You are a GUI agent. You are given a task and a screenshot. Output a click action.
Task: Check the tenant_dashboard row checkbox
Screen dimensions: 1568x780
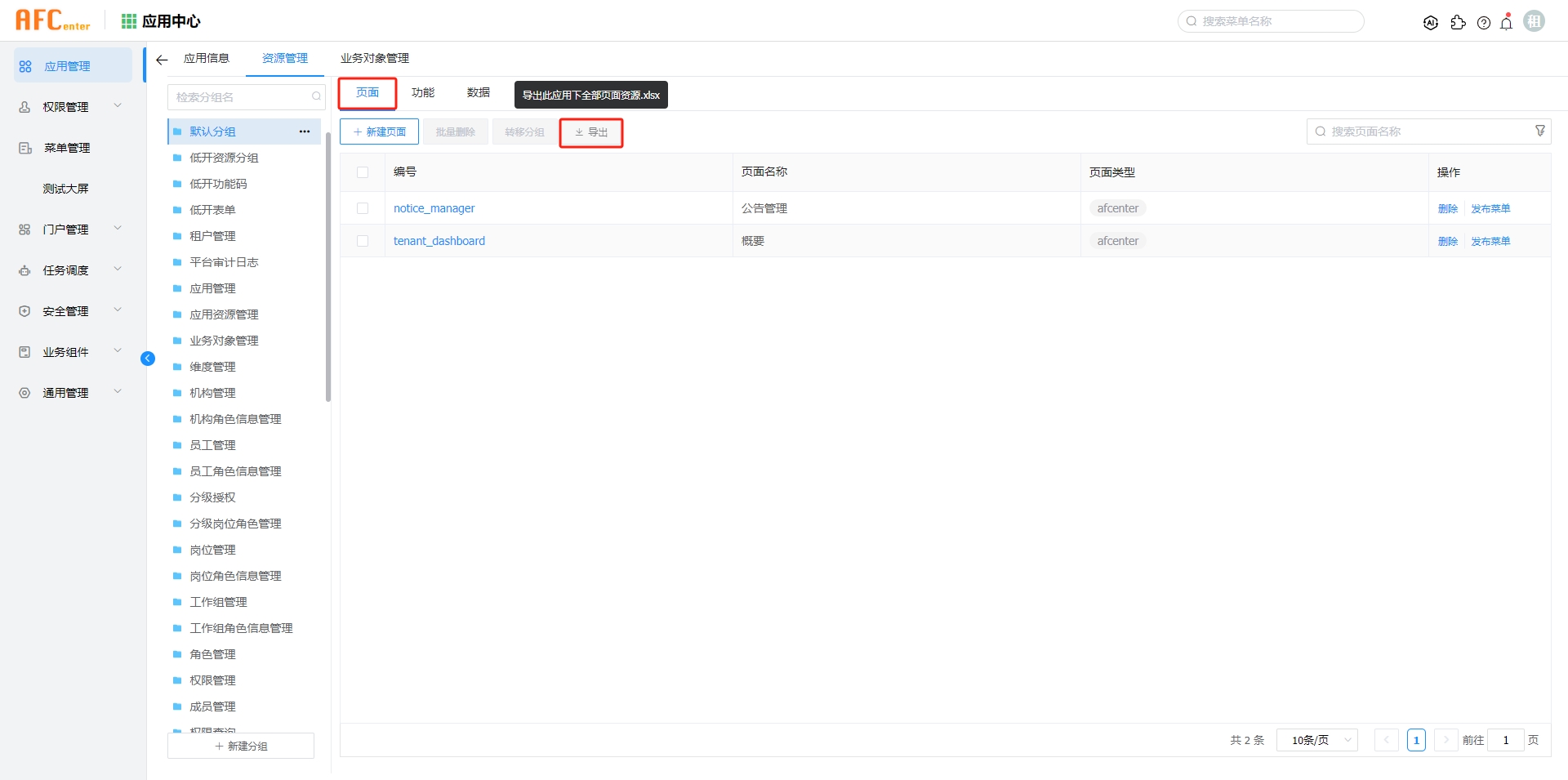(x=363, y=241)
